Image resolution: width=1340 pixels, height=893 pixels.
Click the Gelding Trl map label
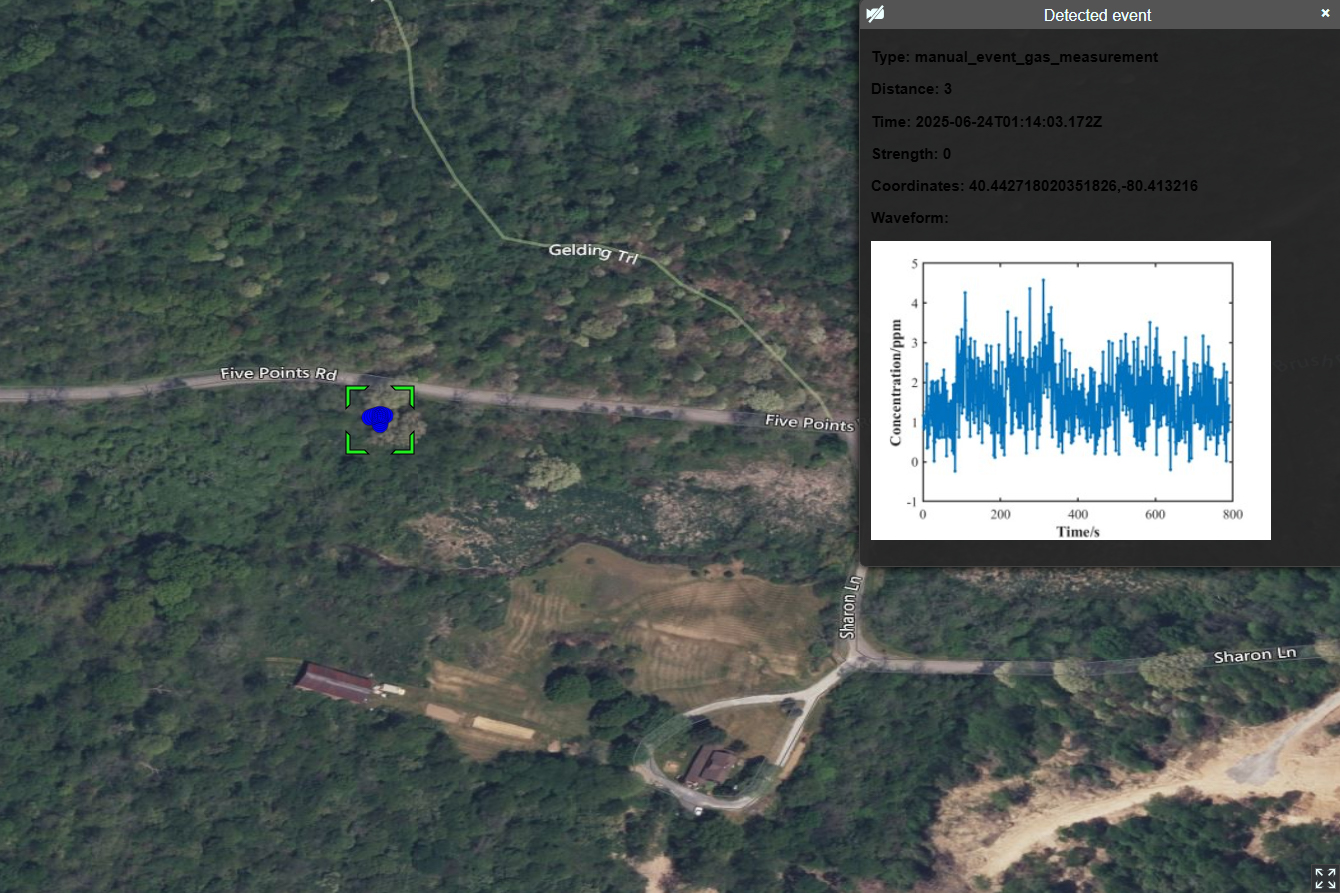coord(593,254)
